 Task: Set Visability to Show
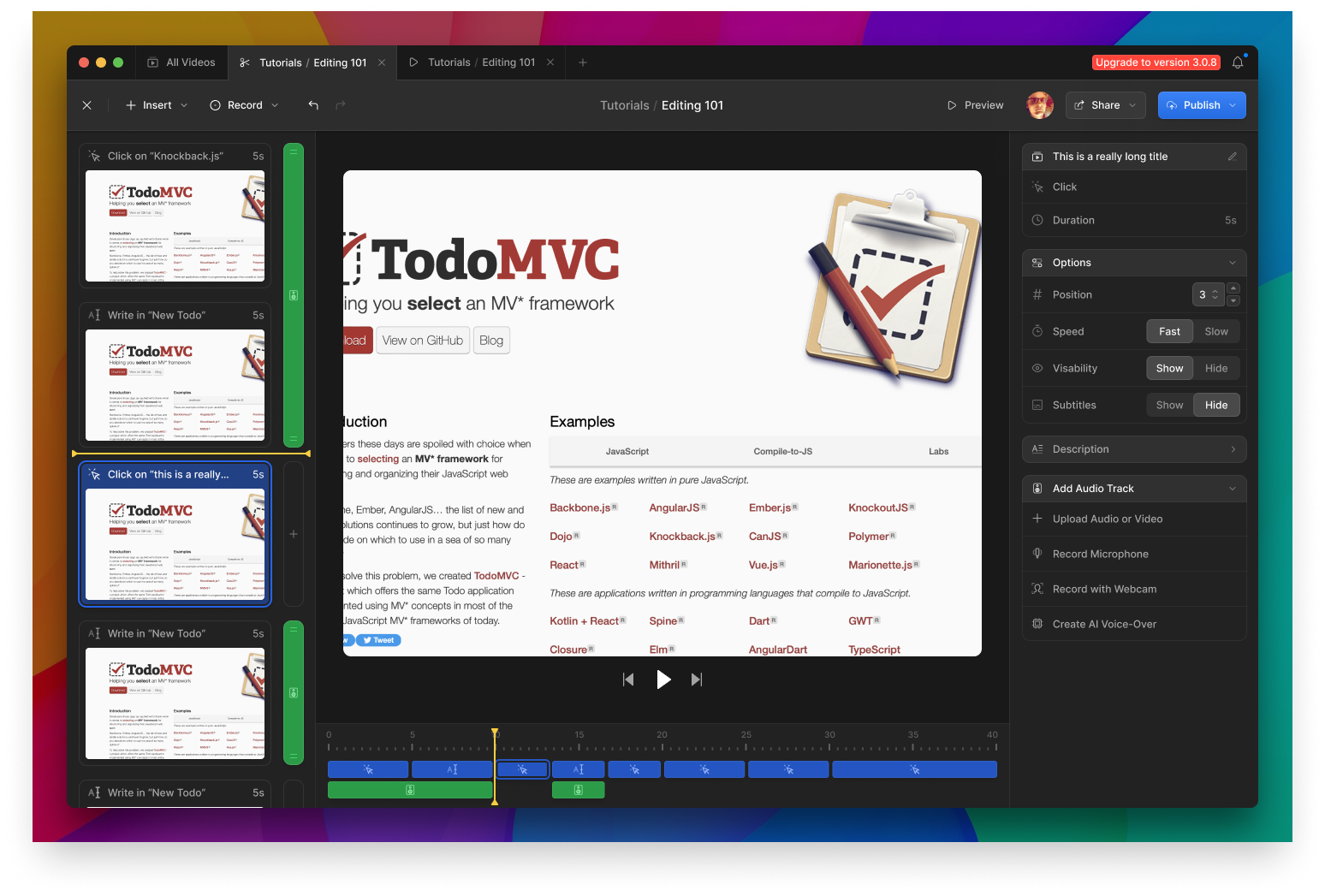(1169, 368)
